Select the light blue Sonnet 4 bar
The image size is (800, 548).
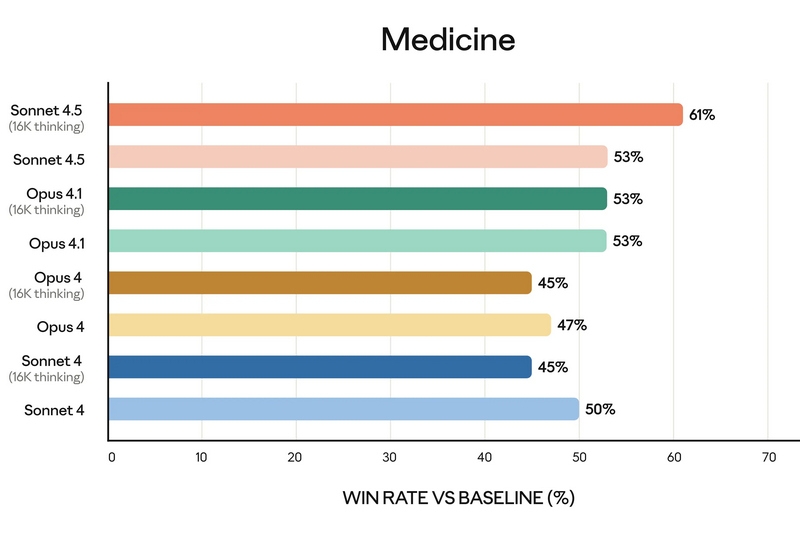(x=343, y=409)
